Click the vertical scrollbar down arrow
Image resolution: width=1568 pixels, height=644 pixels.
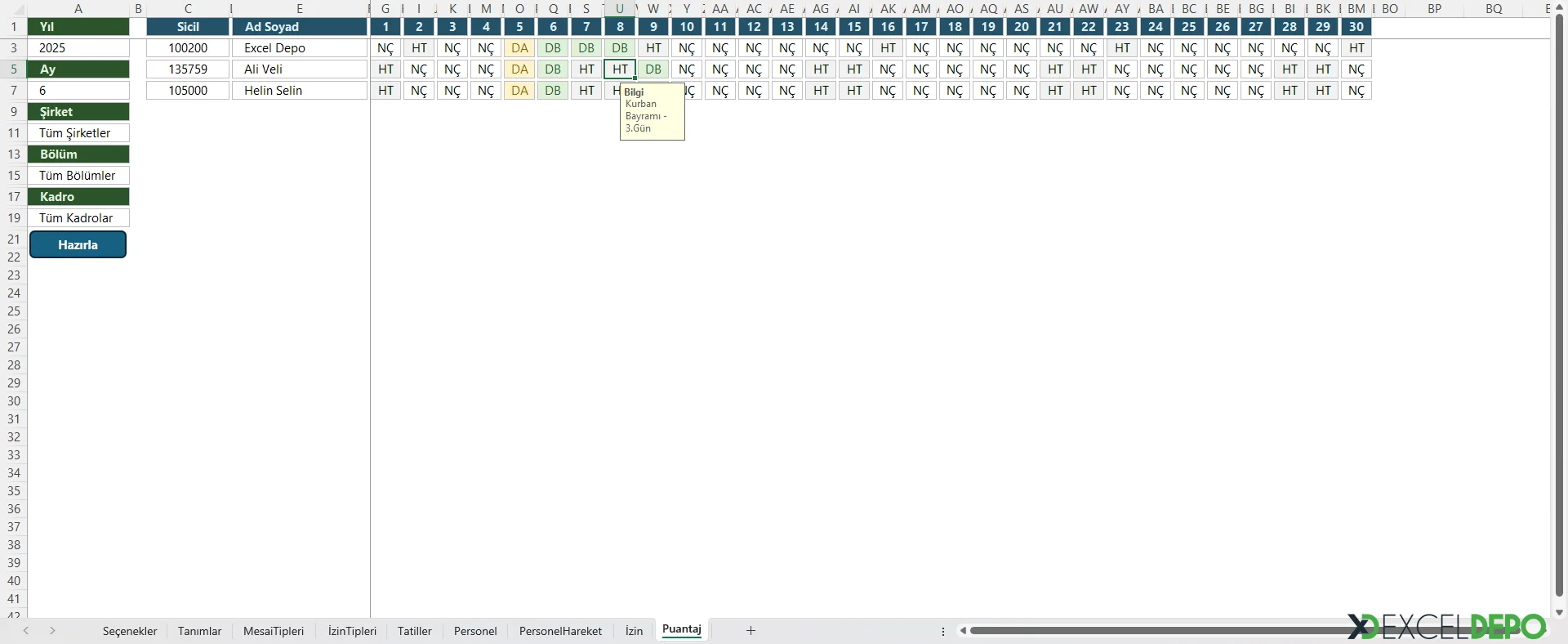[1559, 612]
